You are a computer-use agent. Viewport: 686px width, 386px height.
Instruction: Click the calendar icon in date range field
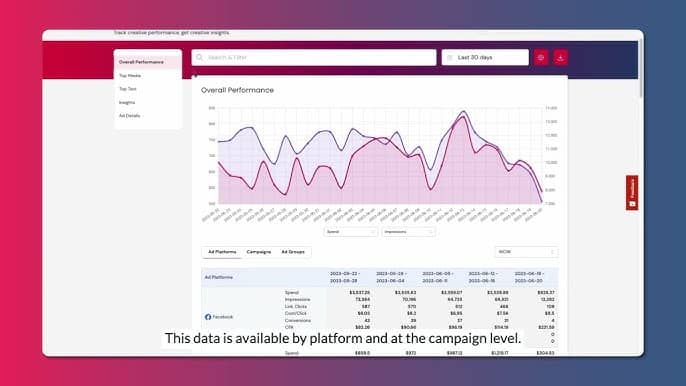point(450,58)
